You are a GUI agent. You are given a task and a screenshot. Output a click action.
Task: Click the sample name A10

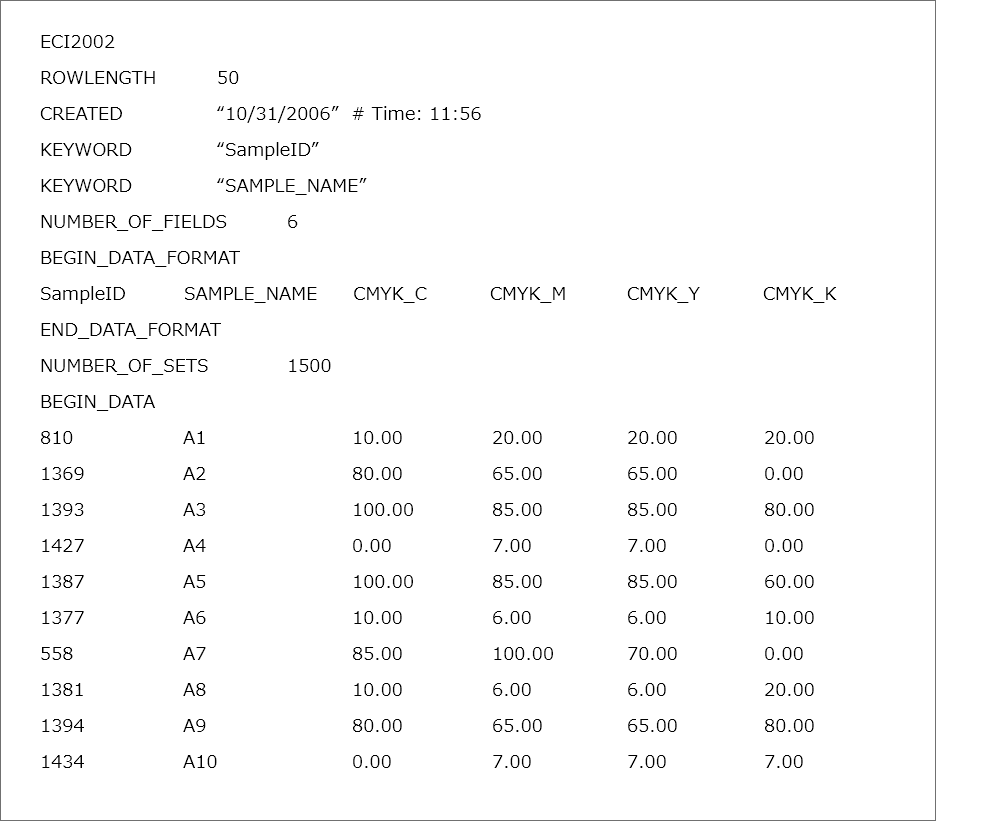click(199, 762)
